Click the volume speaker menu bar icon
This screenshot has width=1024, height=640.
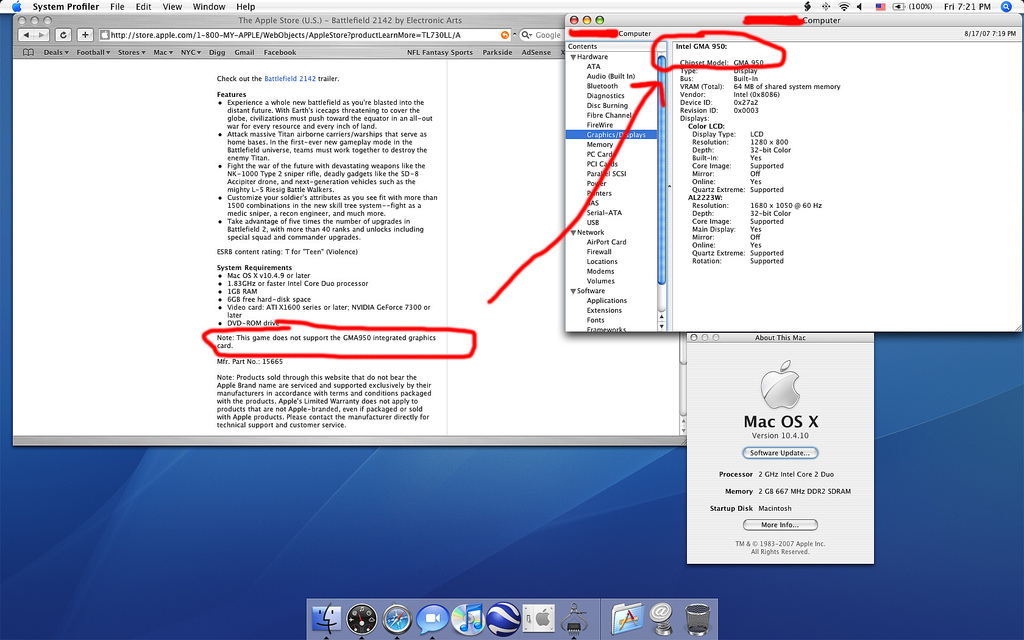click(x=860, y=7)
